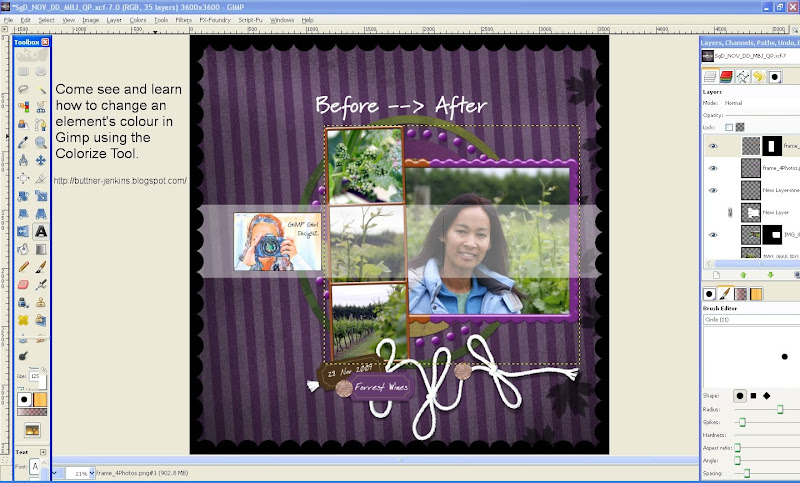Viewport: 800px width, 483px height.
Task: Select the Color Picker eyedropper tool
Action: pos(23,142)
